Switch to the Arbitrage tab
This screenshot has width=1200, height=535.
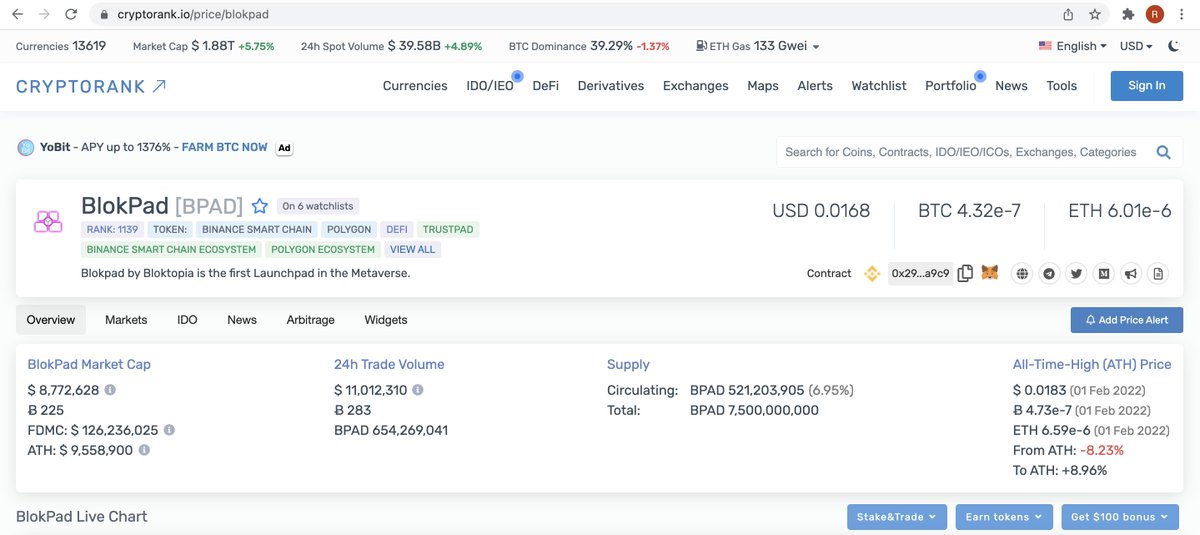310,320
